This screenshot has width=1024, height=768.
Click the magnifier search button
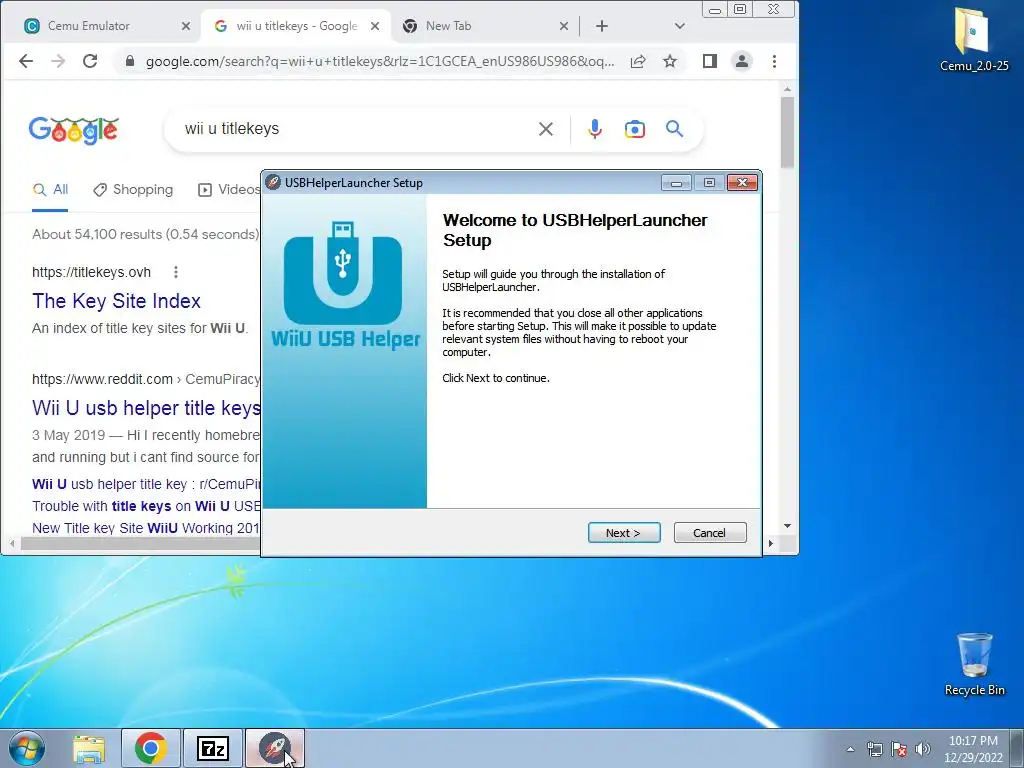pos(674,129)
